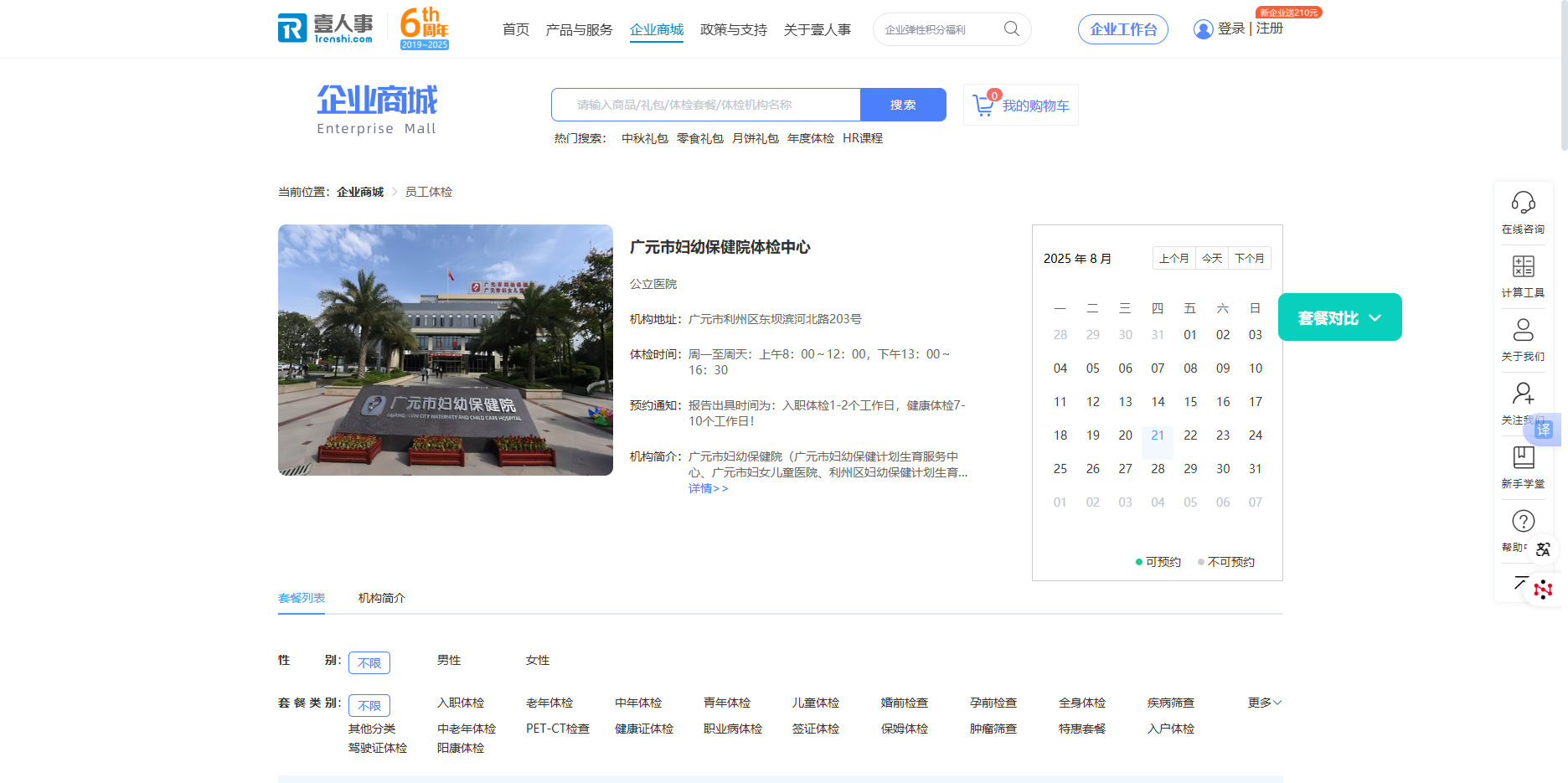Click the Follow Us person-plus icon
The image size is (1568, 783).
coord(1523,393)
